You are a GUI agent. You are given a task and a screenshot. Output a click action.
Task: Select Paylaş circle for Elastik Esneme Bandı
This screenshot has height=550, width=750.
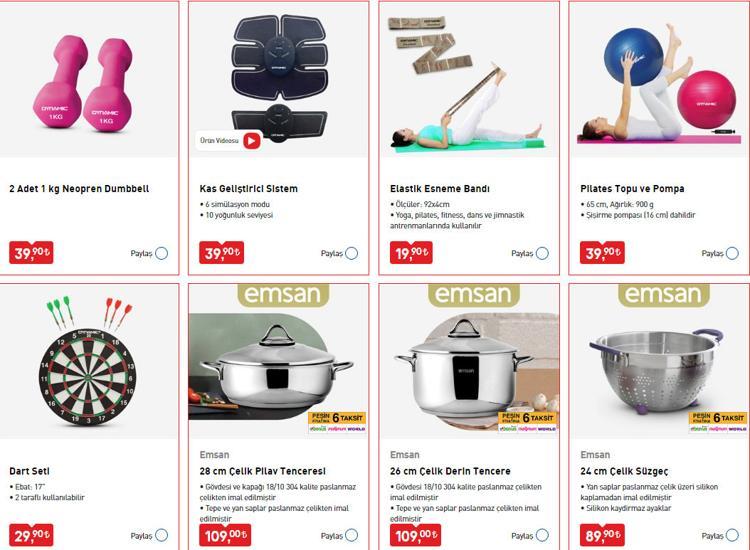click(x=542, y=253)
